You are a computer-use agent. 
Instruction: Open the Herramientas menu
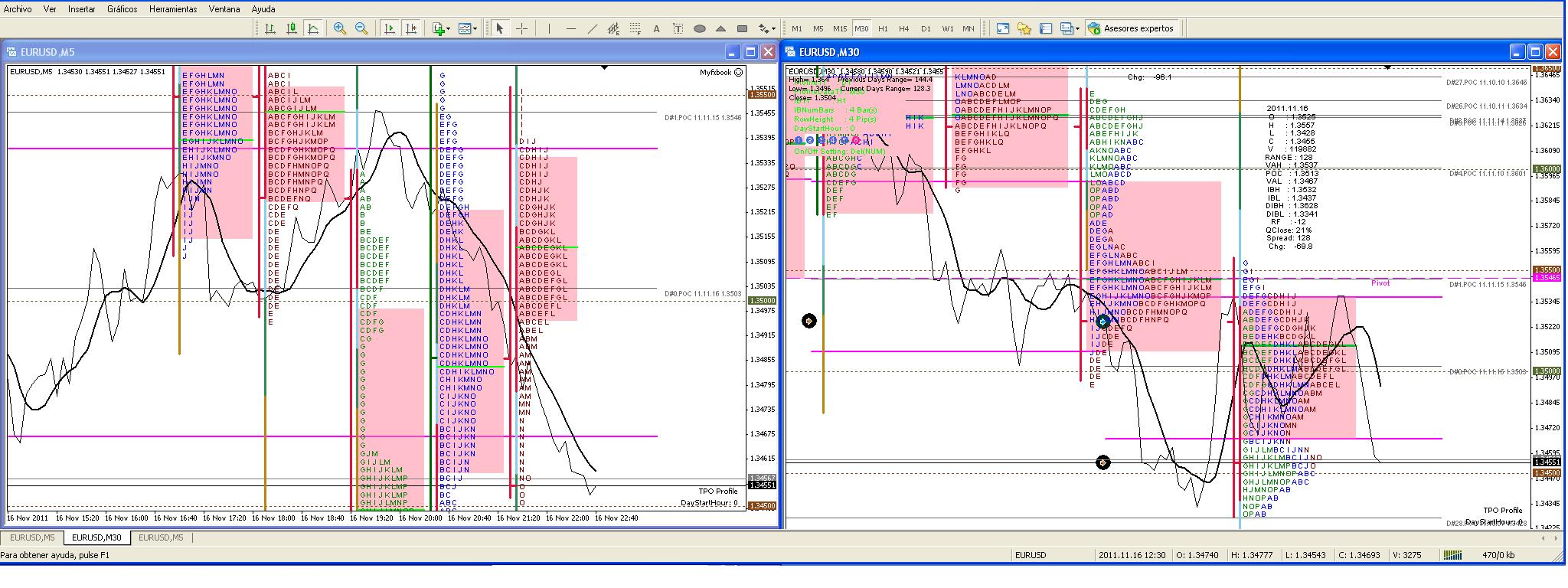[x=173, y=9]
